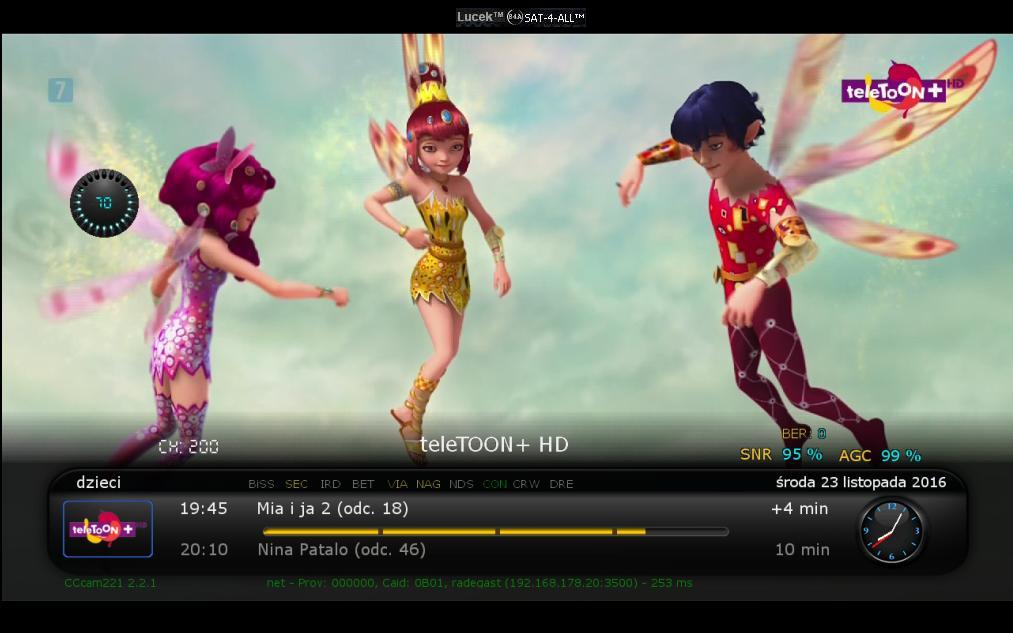Click the VIA encryption indicator
This screenshot has width=1013, height=633.
pos(397,484)
